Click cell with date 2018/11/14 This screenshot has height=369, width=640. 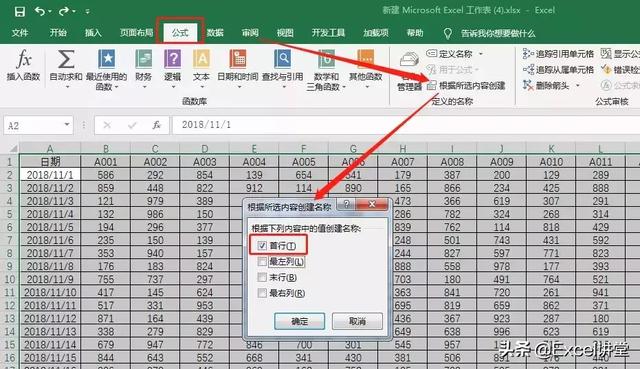(50, 345)
